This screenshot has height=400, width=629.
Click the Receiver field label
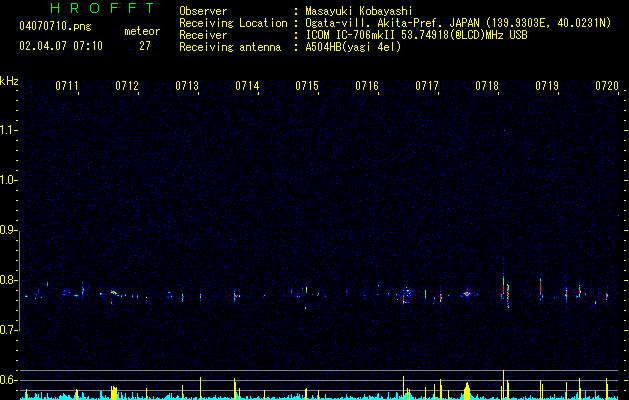pyautogui.click(x=203, y=35)
